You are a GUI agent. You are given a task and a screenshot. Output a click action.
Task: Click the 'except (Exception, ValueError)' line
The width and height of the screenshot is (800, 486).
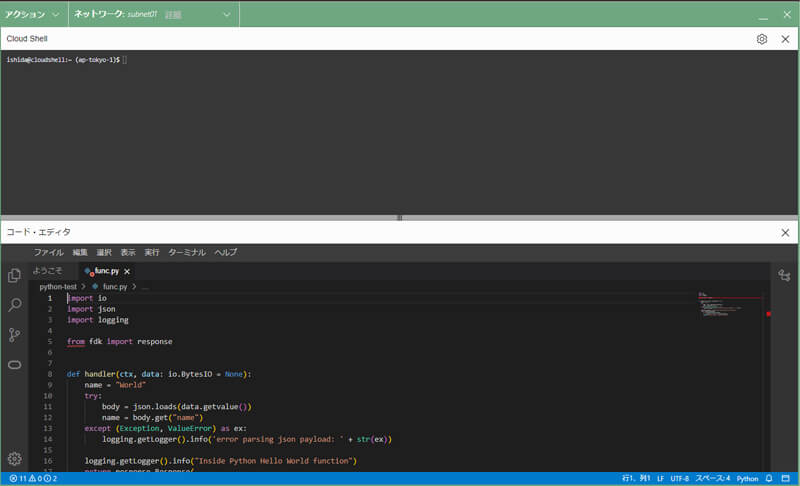point(165,428)
